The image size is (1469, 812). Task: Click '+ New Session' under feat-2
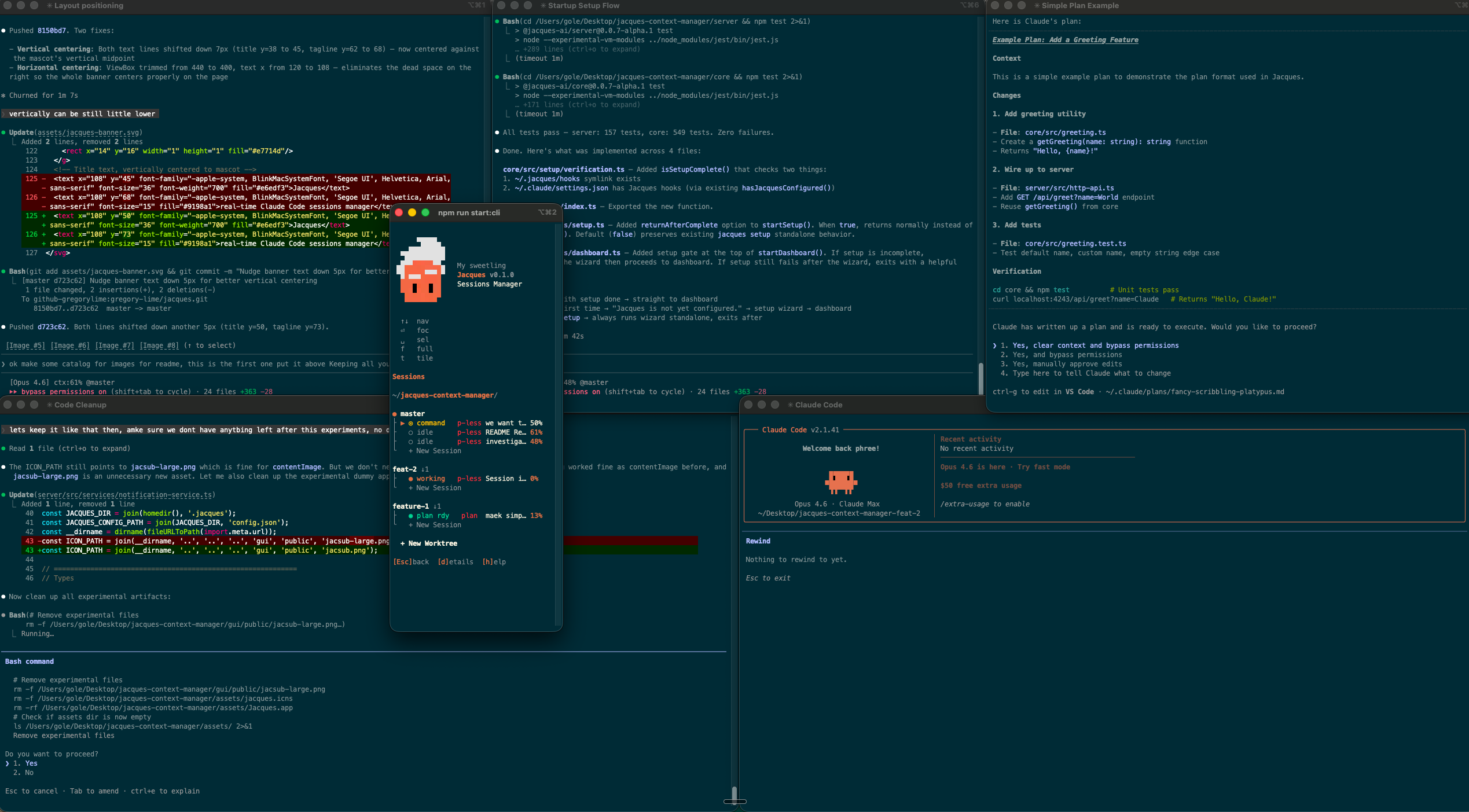coord(435,488)
